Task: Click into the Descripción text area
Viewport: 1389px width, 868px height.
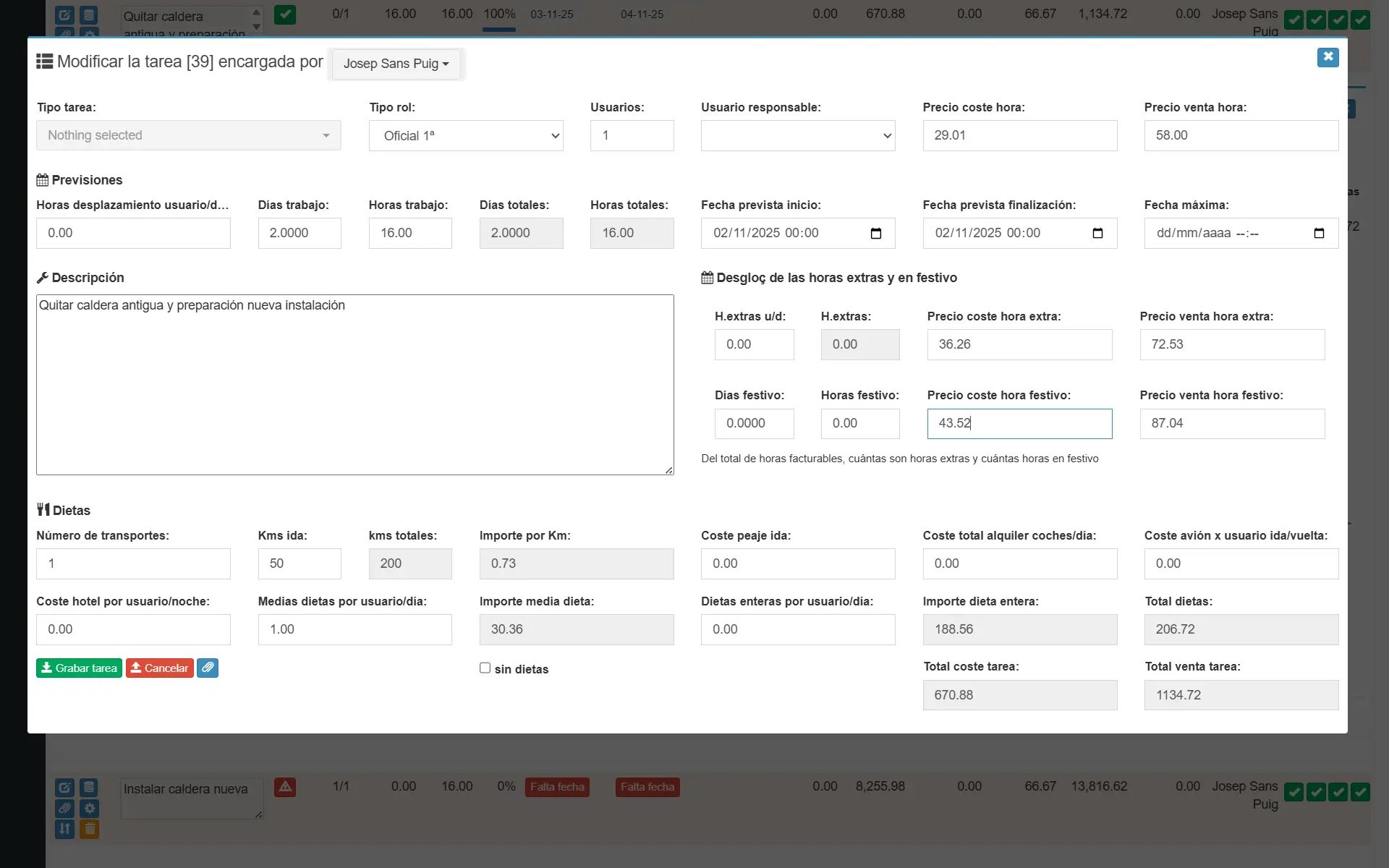Action: pyautogui.click(x=354, y=384)
